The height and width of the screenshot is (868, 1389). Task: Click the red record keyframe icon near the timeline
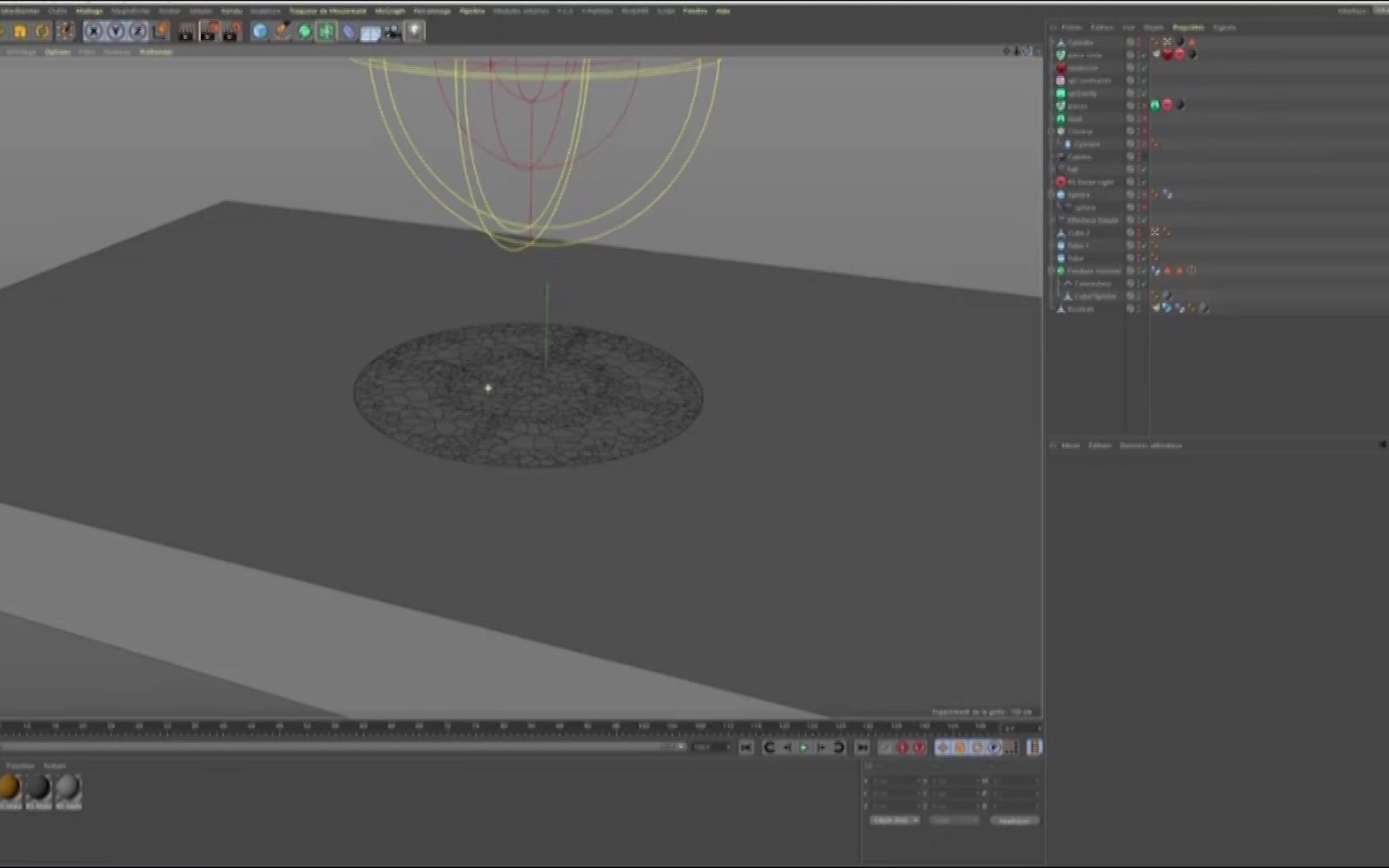coord(902,747)
